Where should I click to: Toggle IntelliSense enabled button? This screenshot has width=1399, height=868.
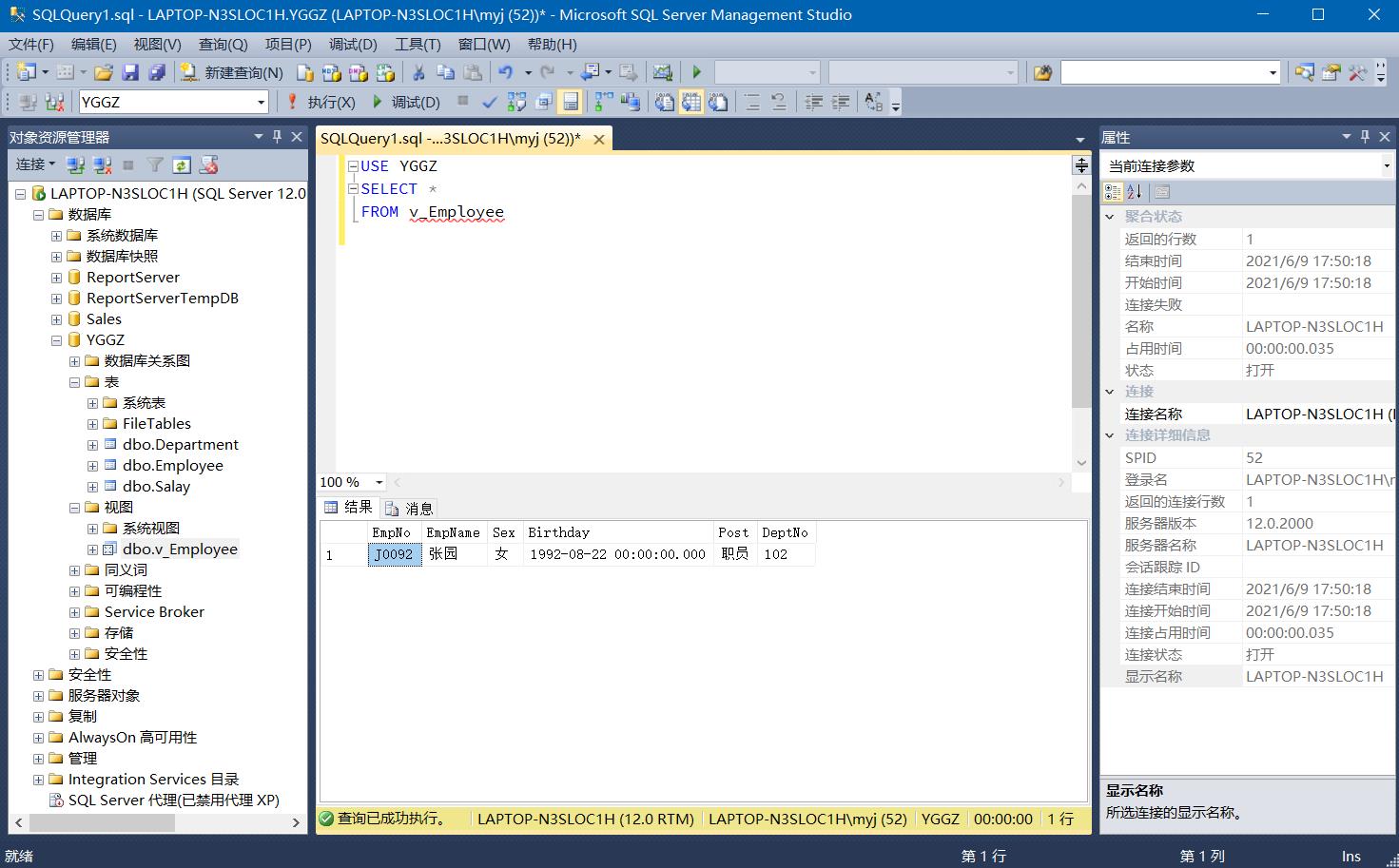pos(570,102)
